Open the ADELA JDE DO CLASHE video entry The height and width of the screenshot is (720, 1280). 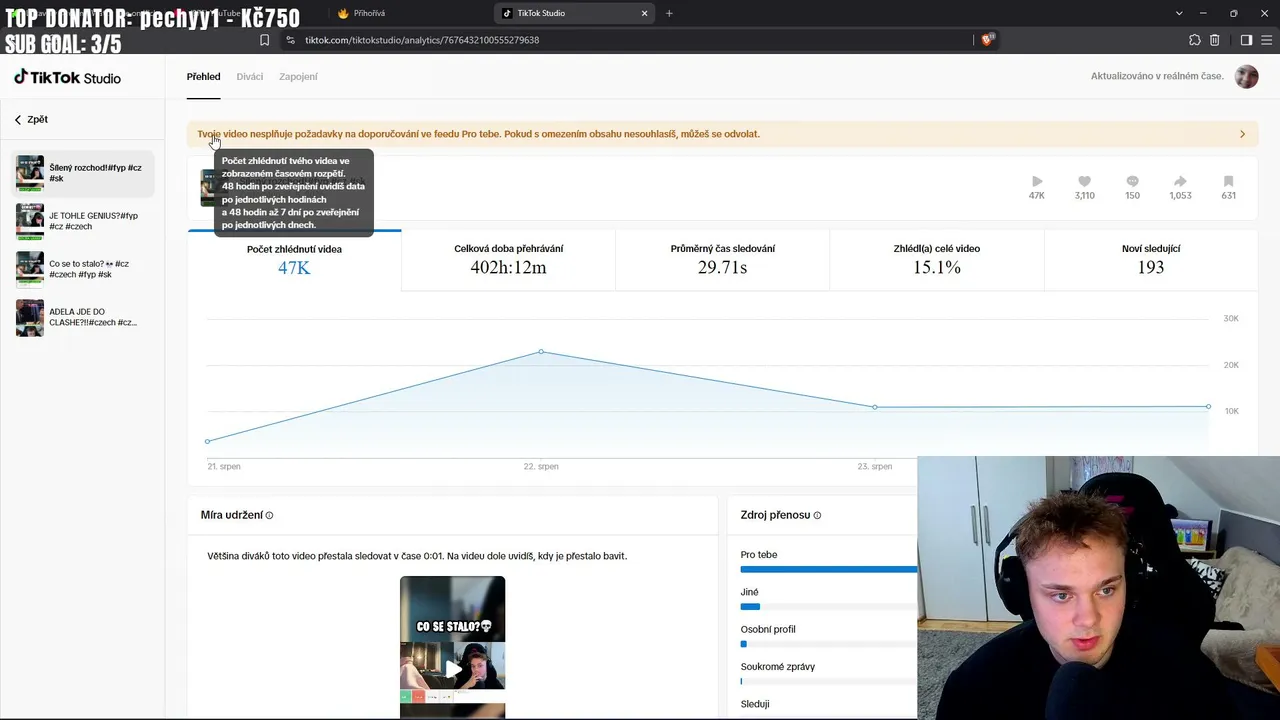tap(83, 318)
